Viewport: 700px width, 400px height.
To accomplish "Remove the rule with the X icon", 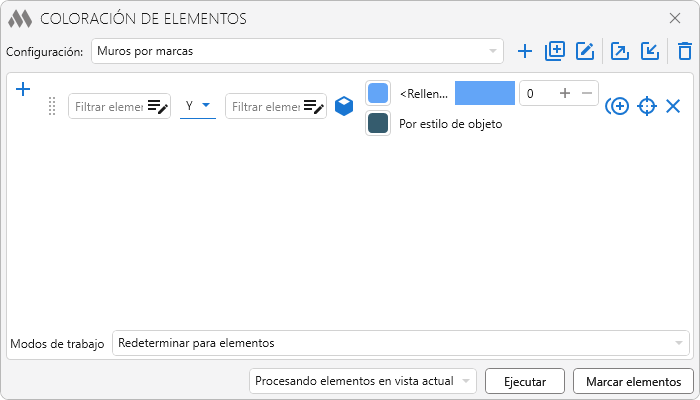I will 673,106.
